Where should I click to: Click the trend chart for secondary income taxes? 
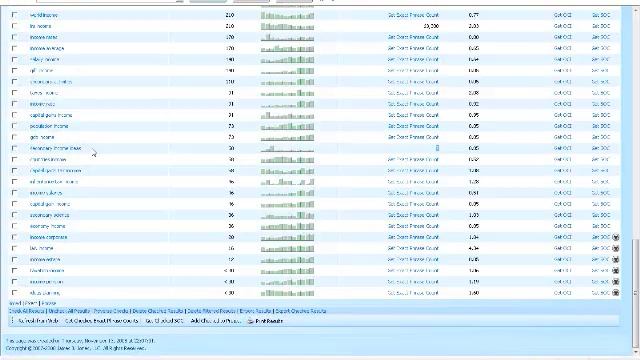pos(287,149)
